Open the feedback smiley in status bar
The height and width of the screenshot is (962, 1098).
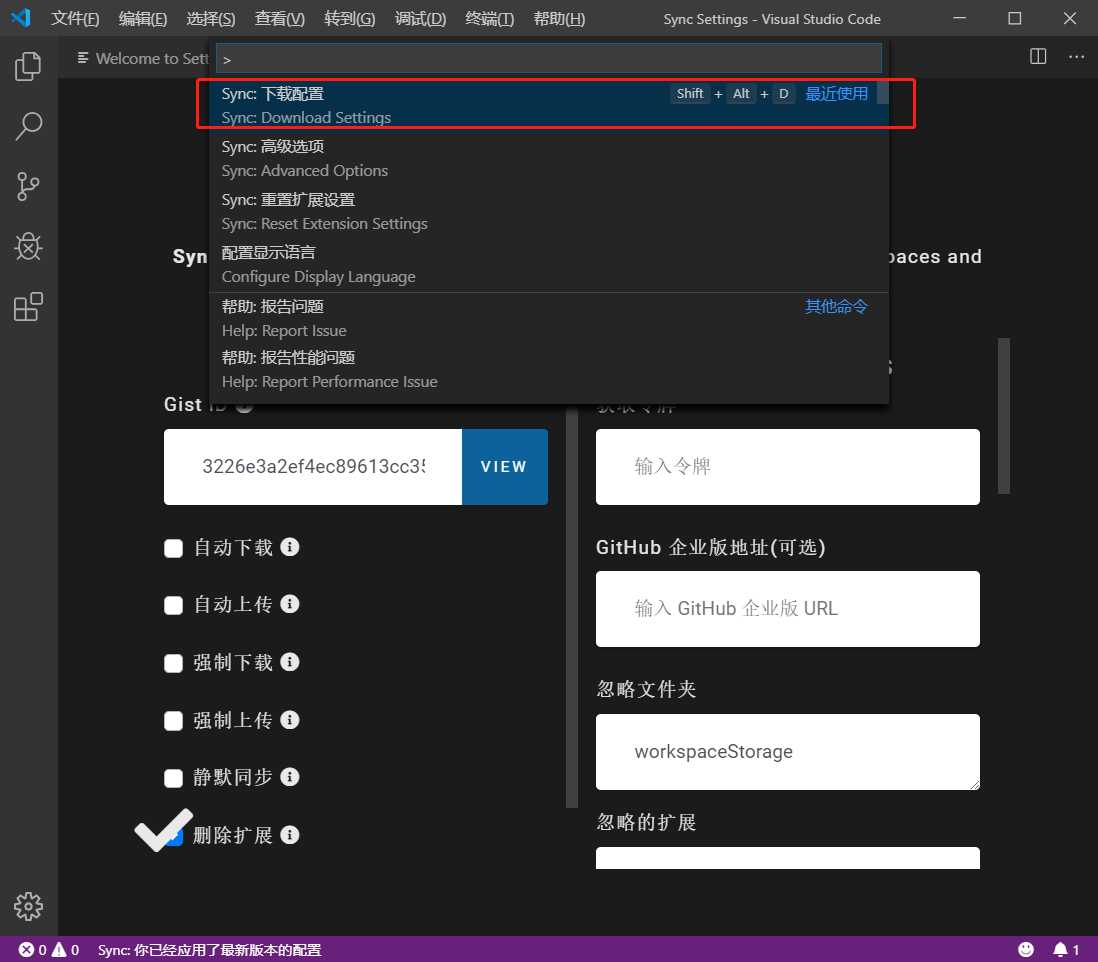point(1025,949)
